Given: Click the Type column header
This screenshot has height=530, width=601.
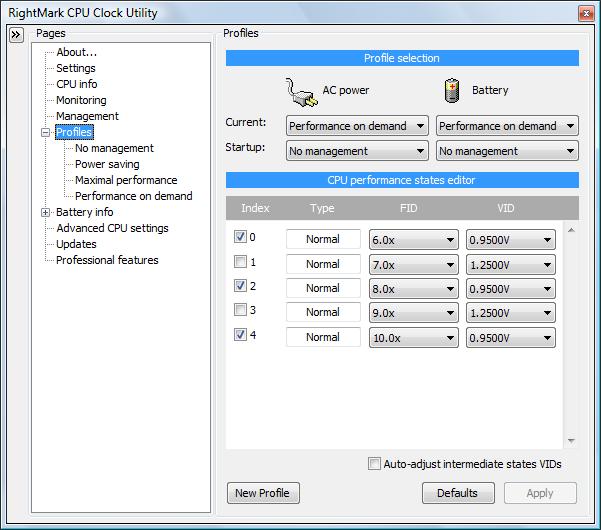Looking at the screenshot, I should coord(322,208).
